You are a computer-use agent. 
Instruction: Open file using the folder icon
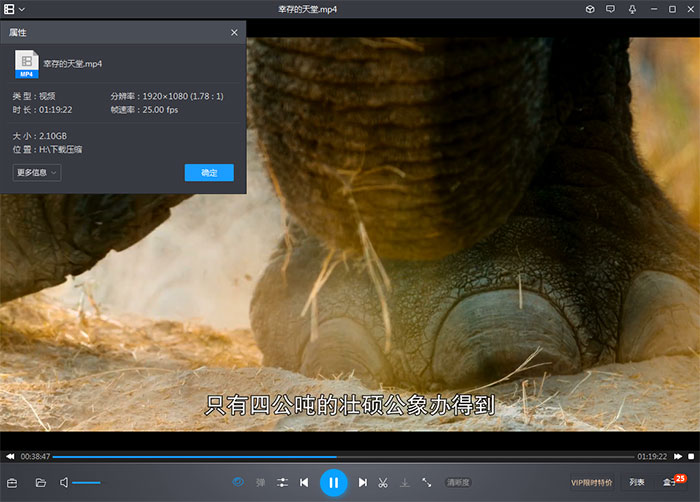[41, 483]
